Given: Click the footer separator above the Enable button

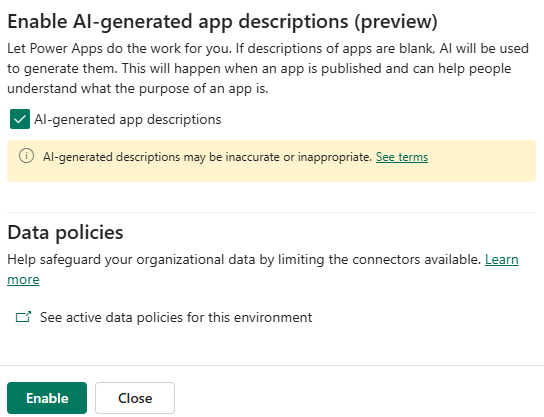Looking at the screenshot, I should (x=272, y=365).
